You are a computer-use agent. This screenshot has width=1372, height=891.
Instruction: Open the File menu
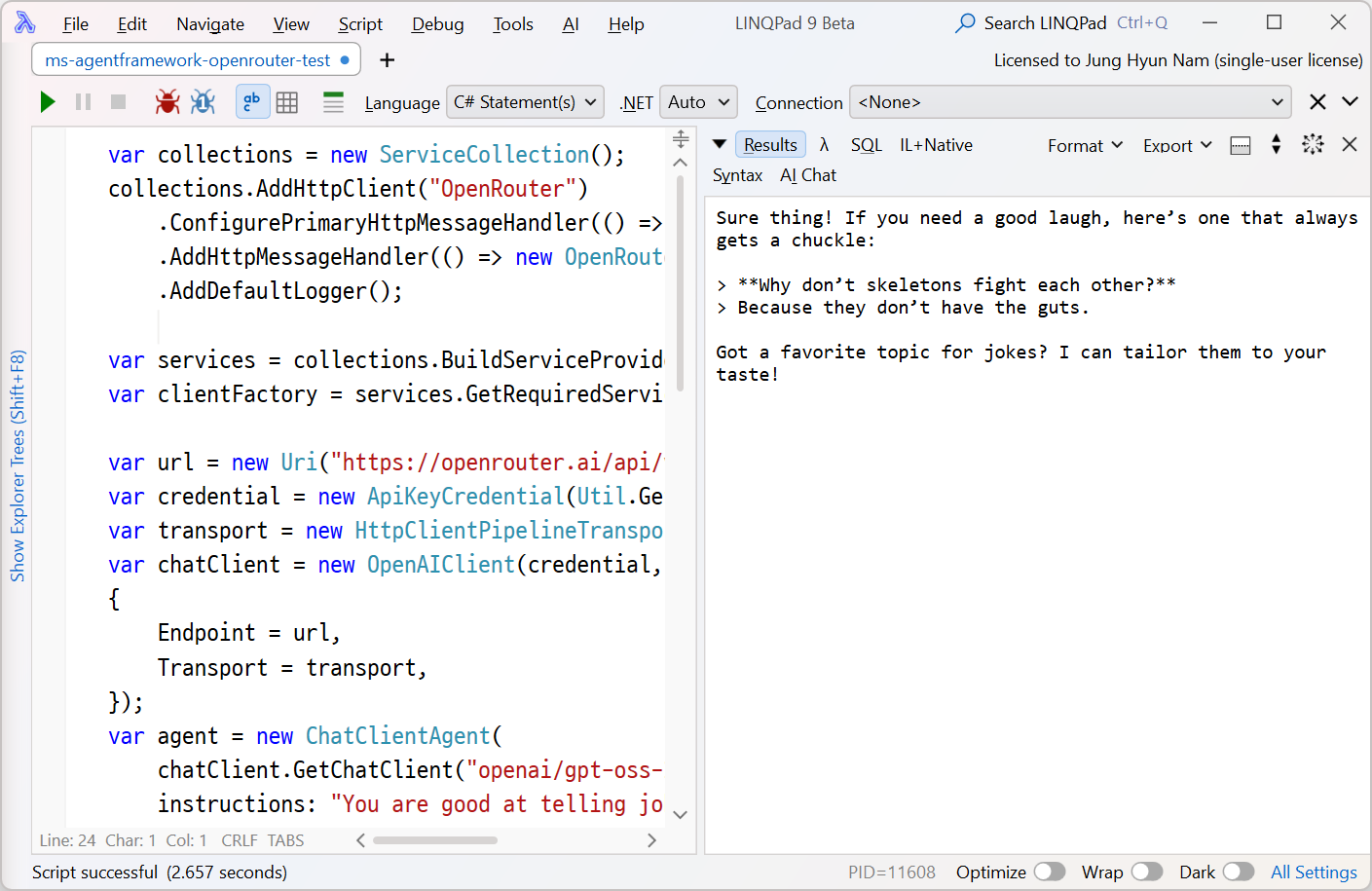coord(75,24)
